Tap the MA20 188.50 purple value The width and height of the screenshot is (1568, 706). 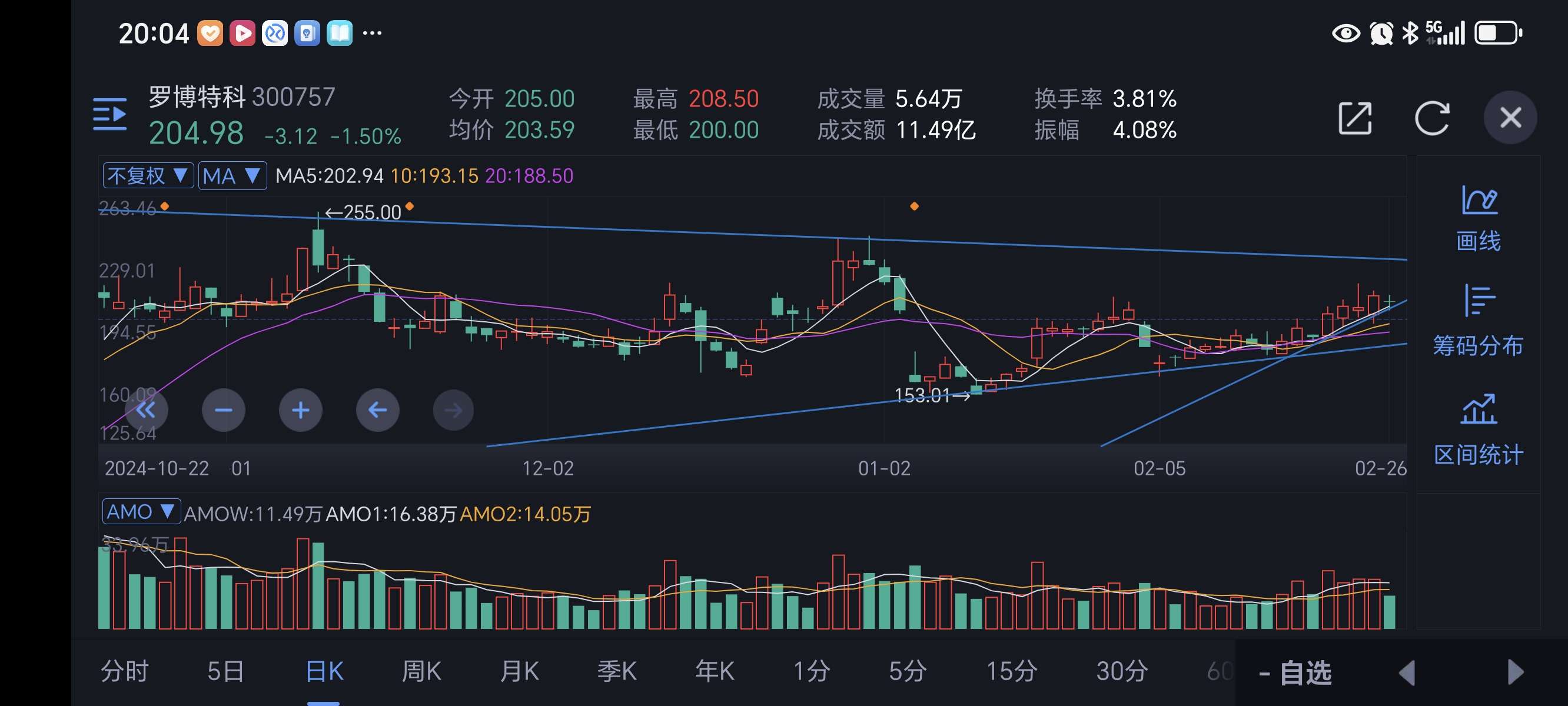point(529,176)
